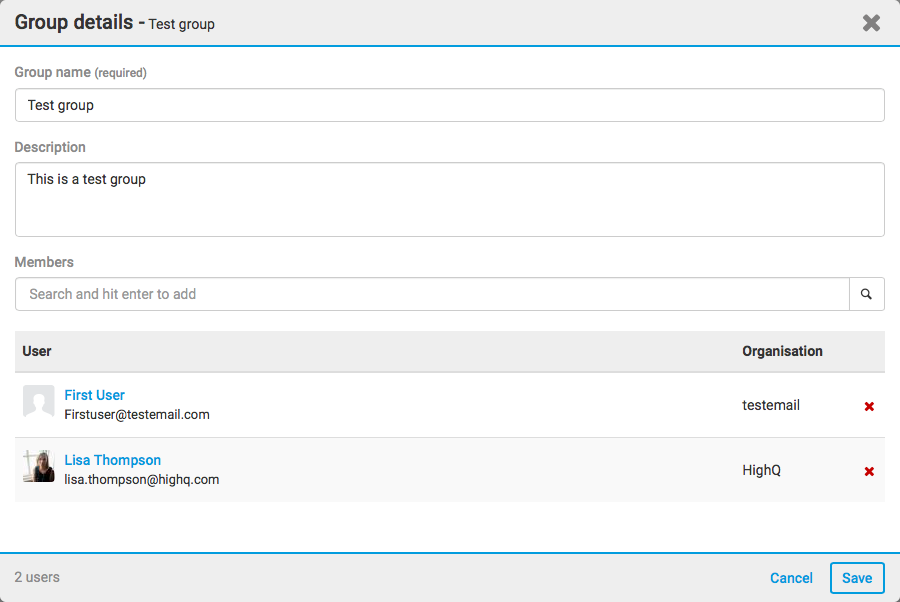Open First User's profile link
Screen dimensions: 900x602
tap(94, 395)
